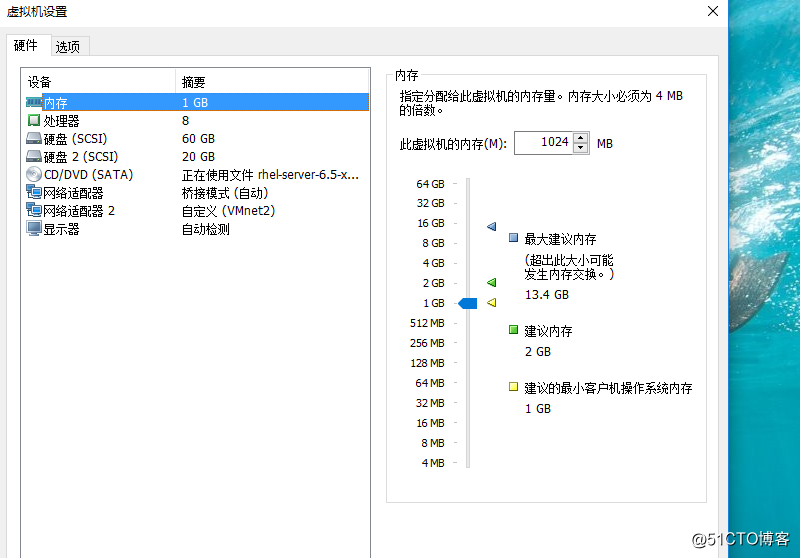Click the 256 MB scale label

click(x=427, y=343)
